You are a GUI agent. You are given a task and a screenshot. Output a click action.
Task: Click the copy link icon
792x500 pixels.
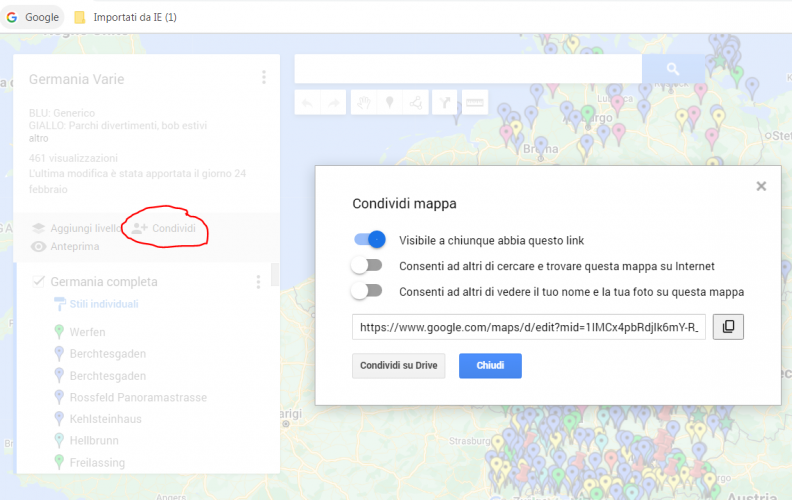[x=728, y=327]
